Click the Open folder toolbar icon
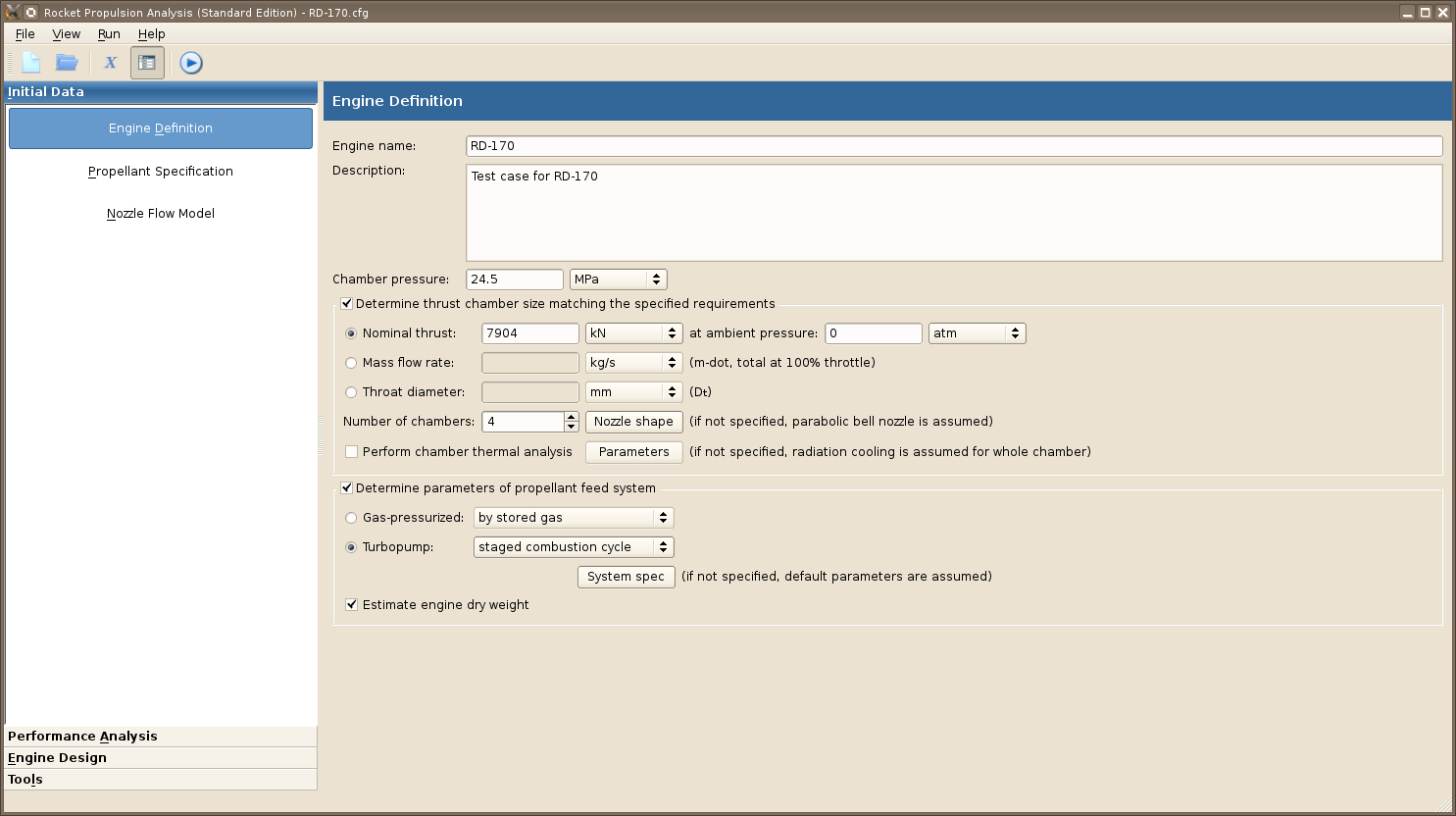 (67, 63)
